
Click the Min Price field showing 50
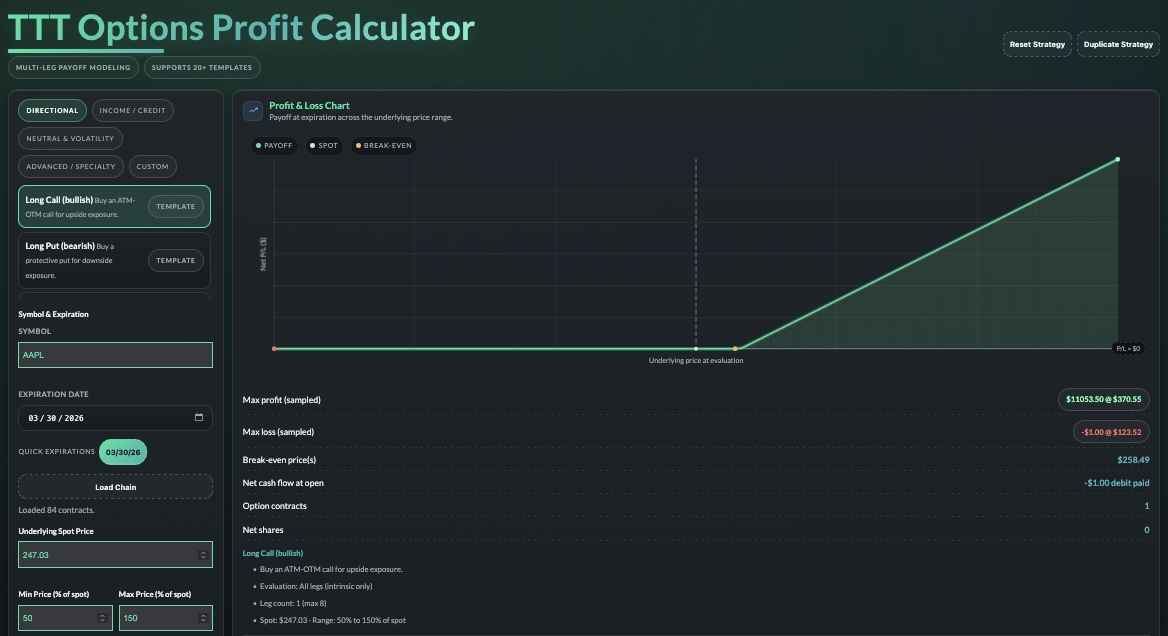click(x=66, y=618)
